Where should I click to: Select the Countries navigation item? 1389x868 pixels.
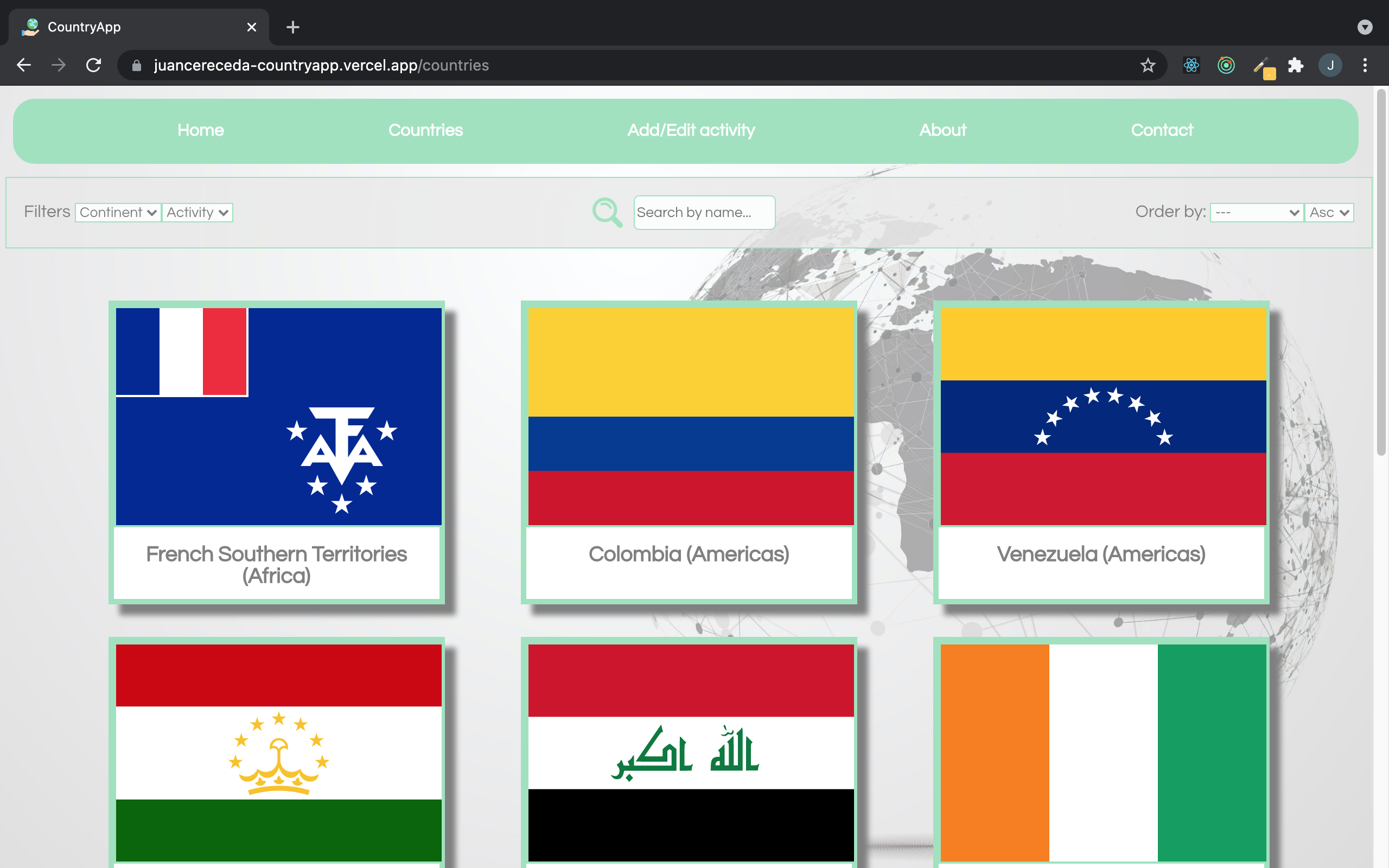[x=425, y=130]
